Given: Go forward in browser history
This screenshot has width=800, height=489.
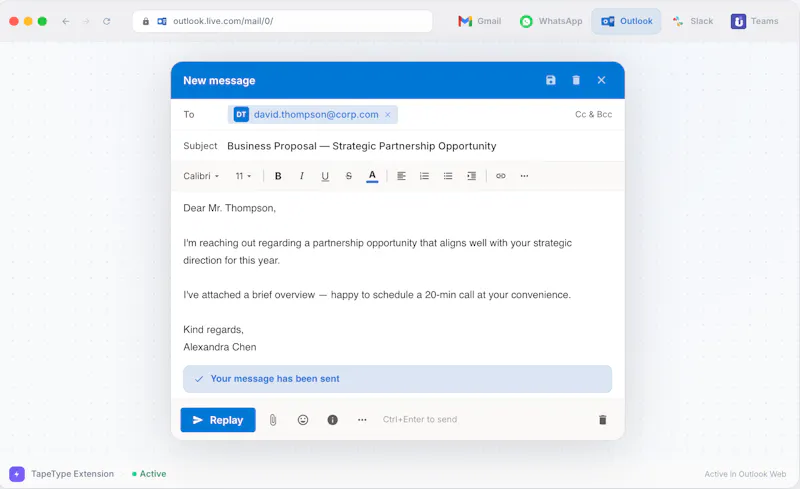Looking at the screenshot, I should point(86,21).
